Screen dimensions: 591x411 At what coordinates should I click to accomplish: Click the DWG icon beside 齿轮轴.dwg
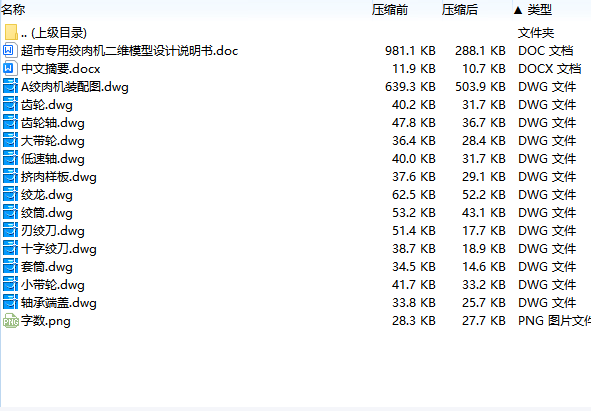(10, 123)
